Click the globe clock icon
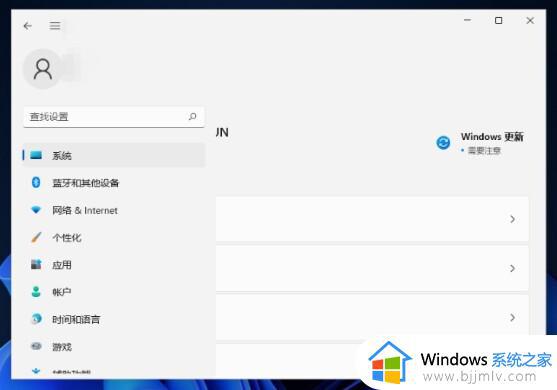The image size is (557, 390). [36, 319]
